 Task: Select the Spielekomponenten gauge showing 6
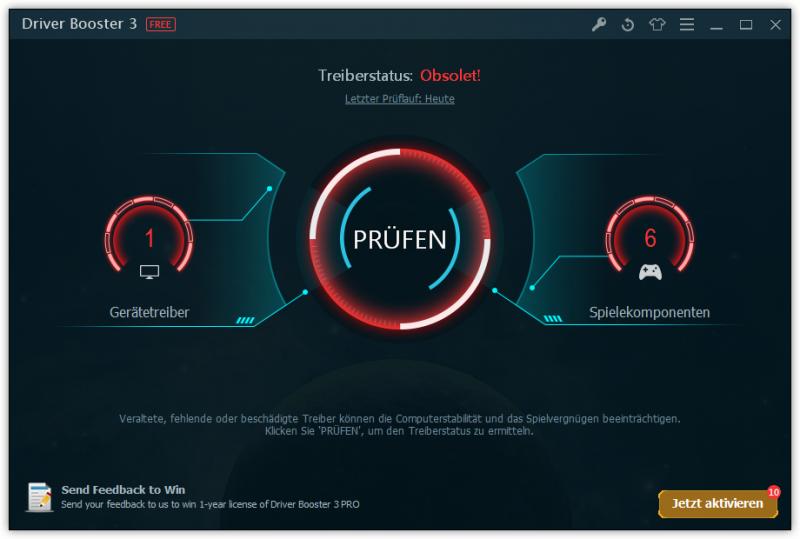(650, 233)
